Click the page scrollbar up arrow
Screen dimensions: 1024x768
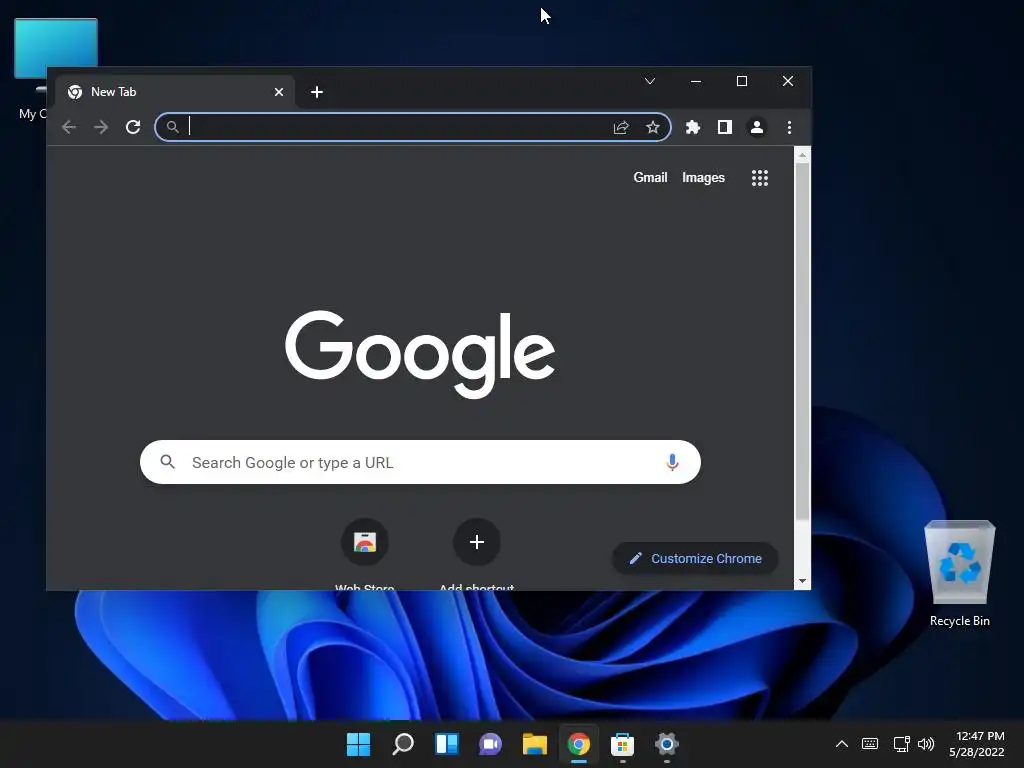tap(802, 155)
